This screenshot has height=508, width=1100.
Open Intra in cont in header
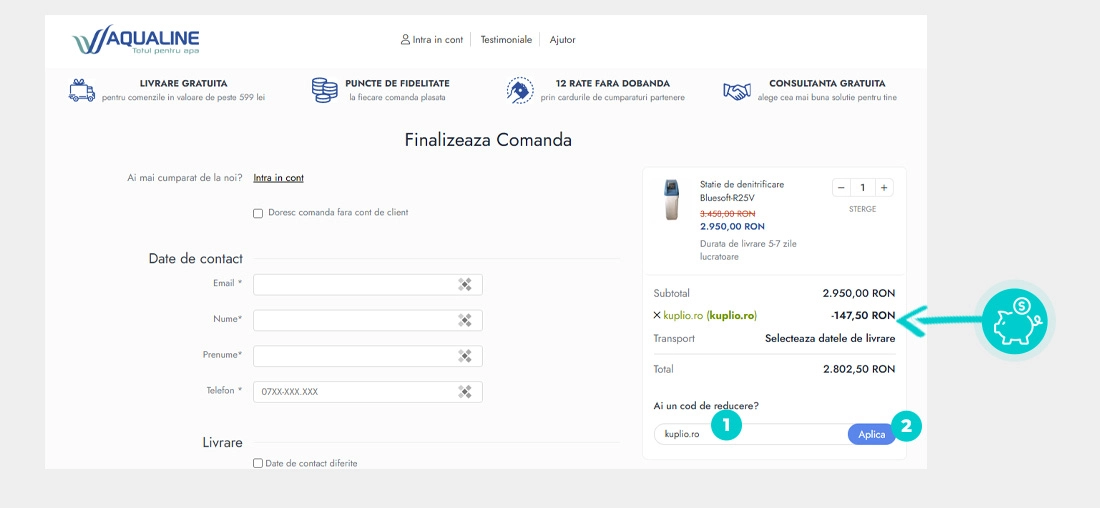point(438,40)
